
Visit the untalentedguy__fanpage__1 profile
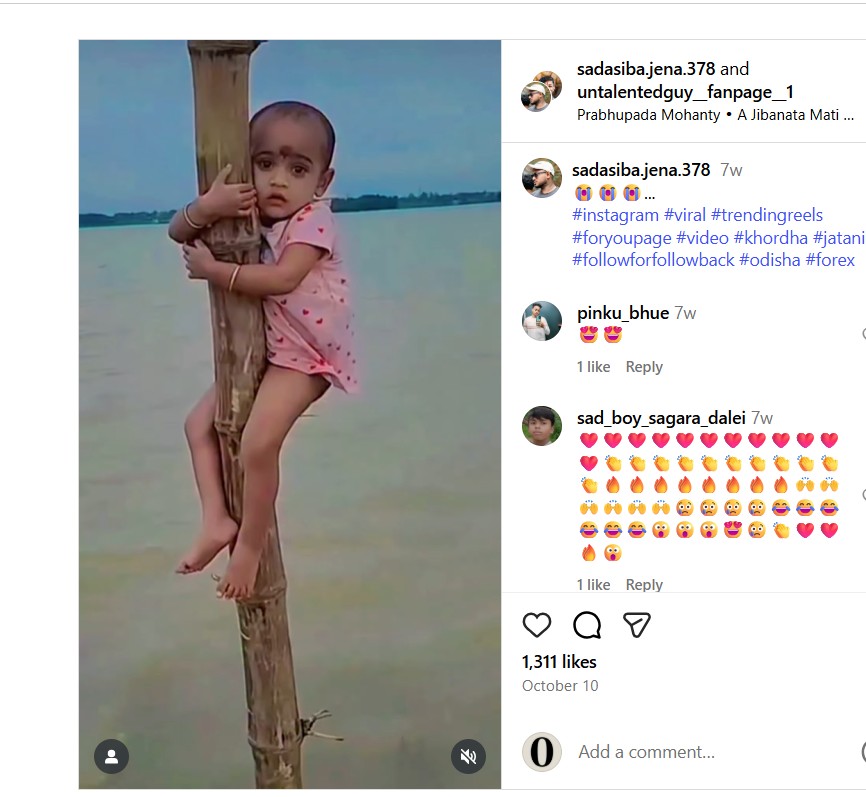tap(685, 92)
